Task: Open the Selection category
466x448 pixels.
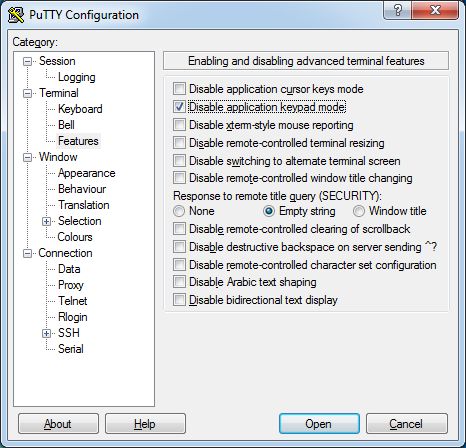Action: pos(80,221)
